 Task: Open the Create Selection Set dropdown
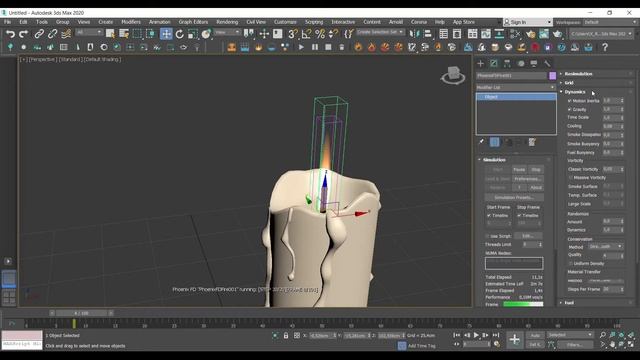click(380, 32)
